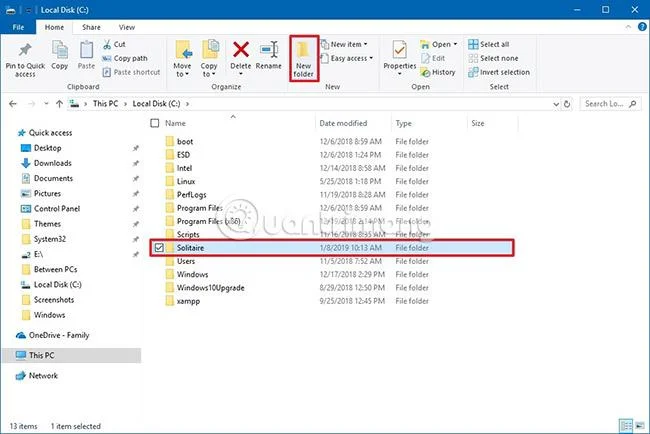Image resolution: width=650 pixels, height=434 pixels.
Task: Switch to the View ribbon tab
Action: coord(127,27)
